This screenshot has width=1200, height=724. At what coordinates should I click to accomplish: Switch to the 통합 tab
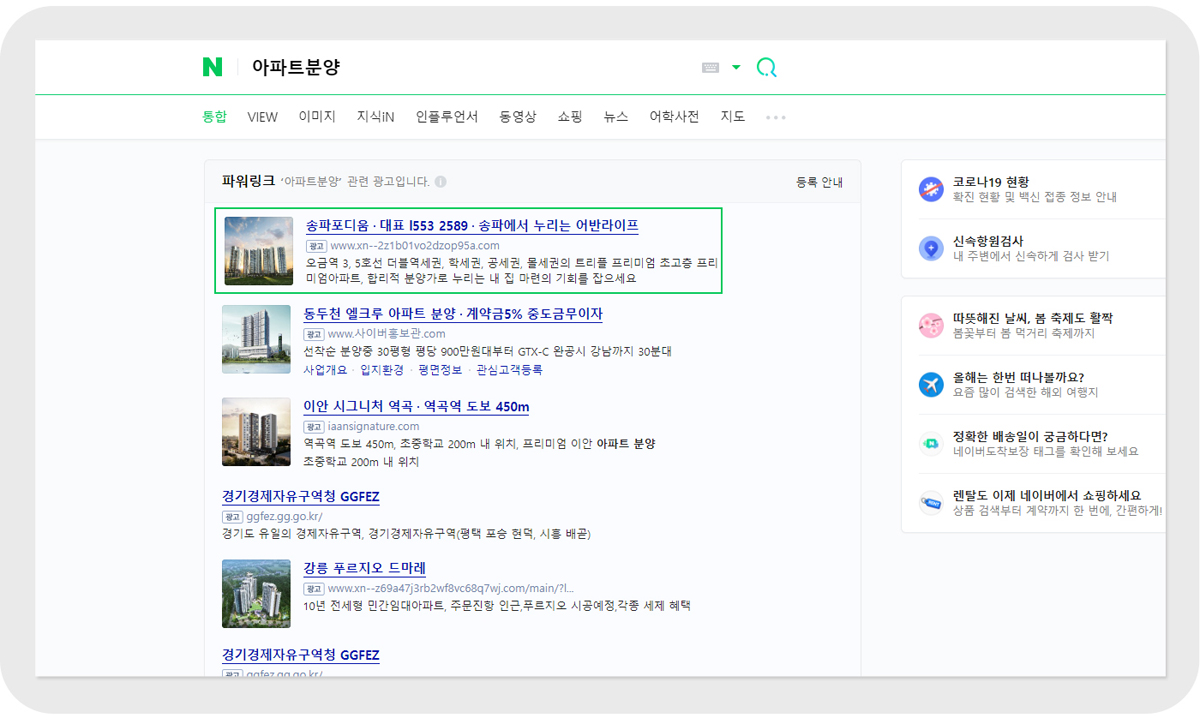(x=215, y=117)
